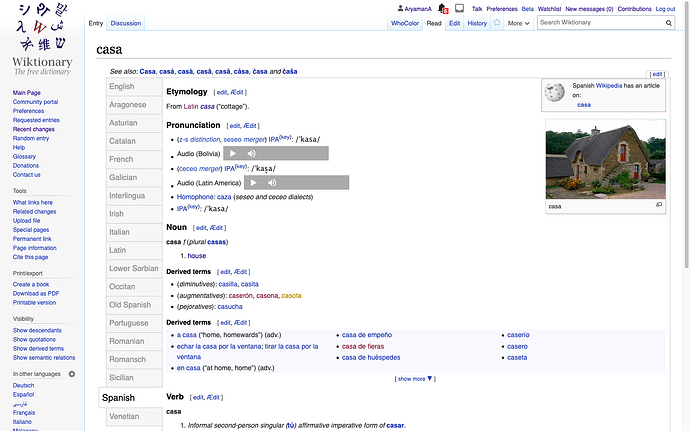This screenshot has height=431, width=690.
Task: Open Spanish Wikipedia casa article link
Action: pos(584,105)
